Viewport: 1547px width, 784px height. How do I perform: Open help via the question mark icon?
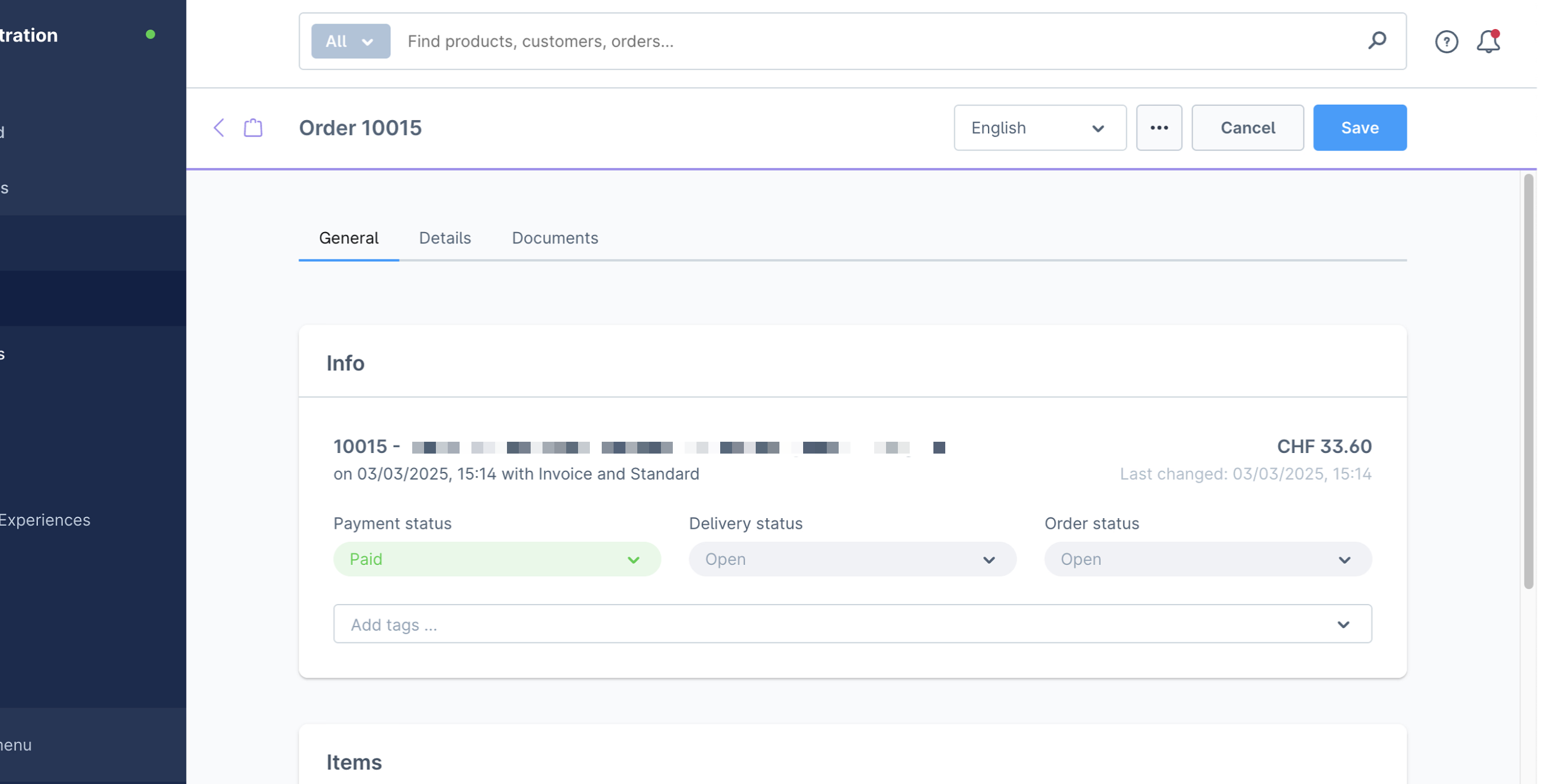[1447, 41]
